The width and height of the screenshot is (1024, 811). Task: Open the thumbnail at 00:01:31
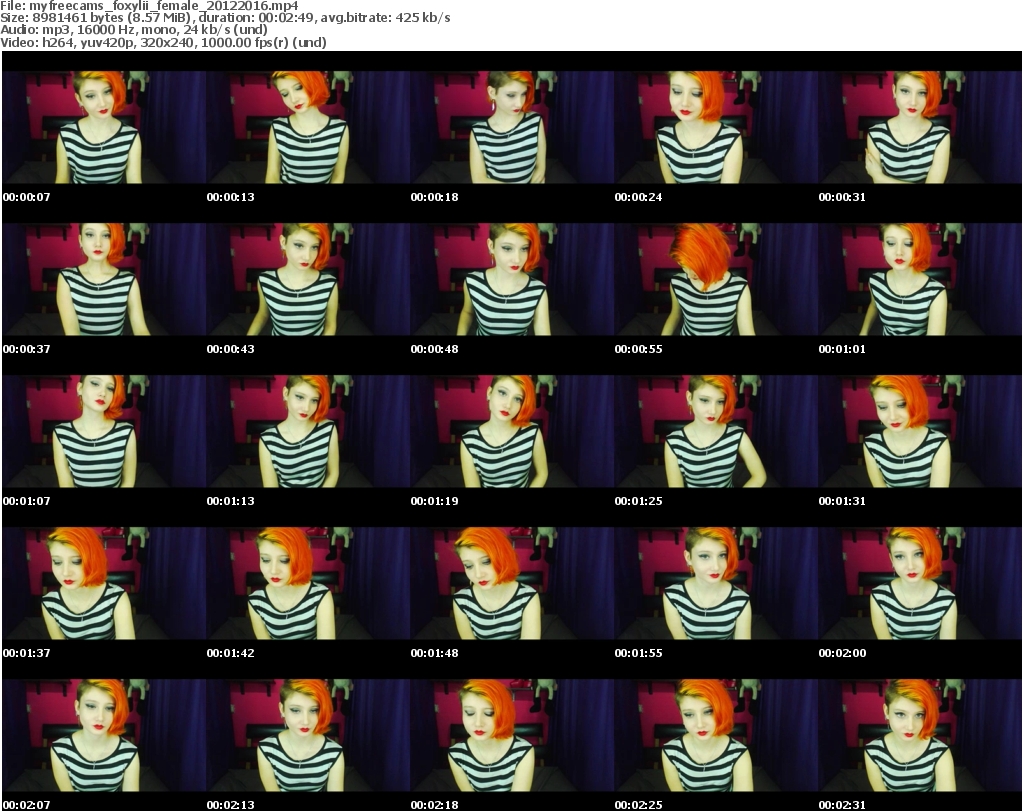[920, 432]
